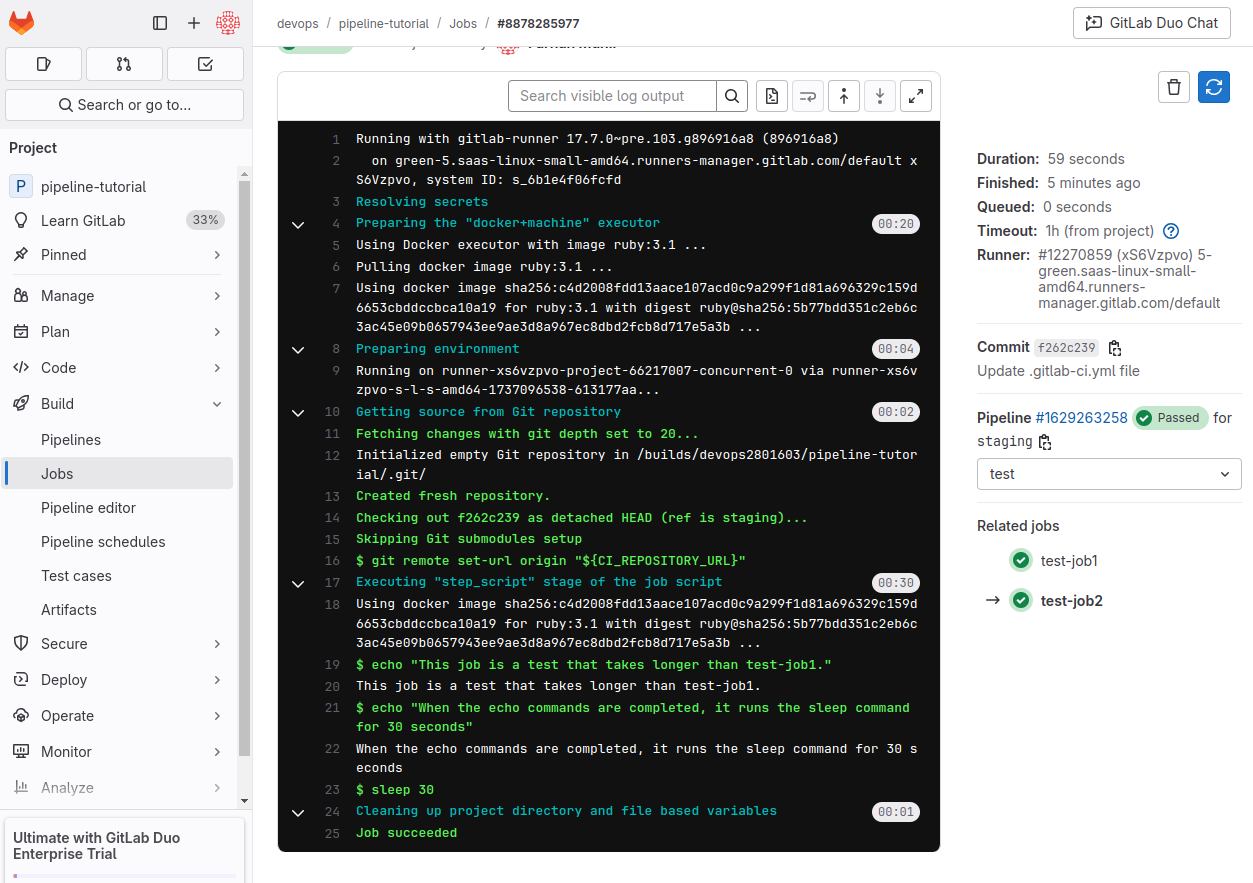The height and width of the screenshot is (883, 1253).
Task: Collapse the Preparing docker+machine executor section
Action: (297, 224)
